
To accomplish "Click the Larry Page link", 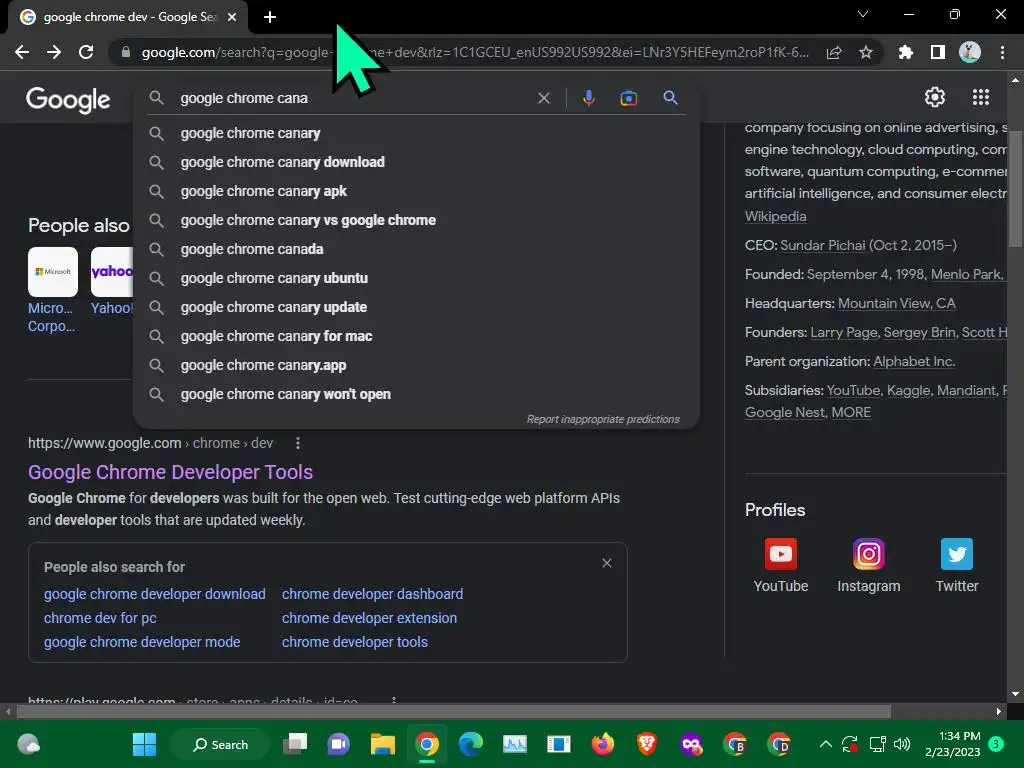I will click(x=844, y=332).
